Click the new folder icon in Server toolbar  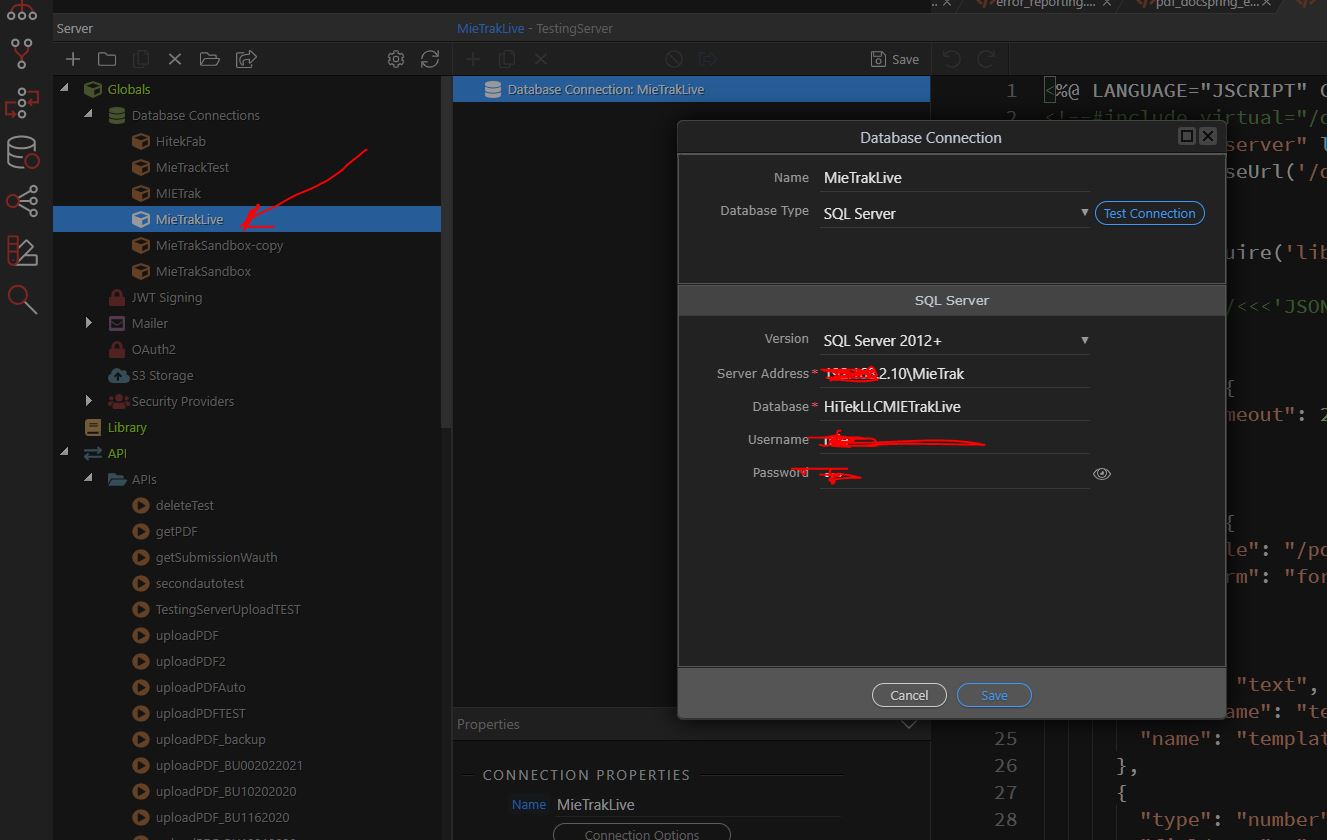(107, 60)
